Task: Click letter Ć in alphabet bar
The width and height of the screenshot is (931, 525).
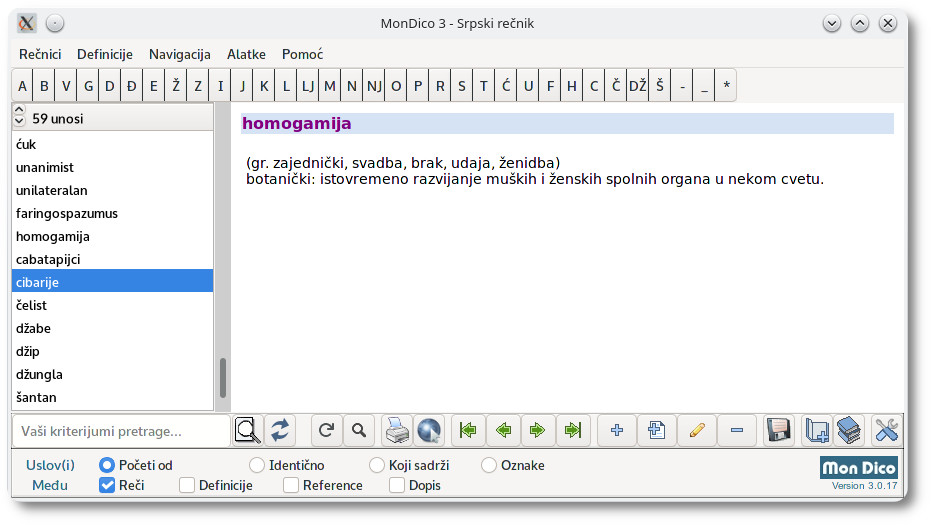Action: click(505, 86)
